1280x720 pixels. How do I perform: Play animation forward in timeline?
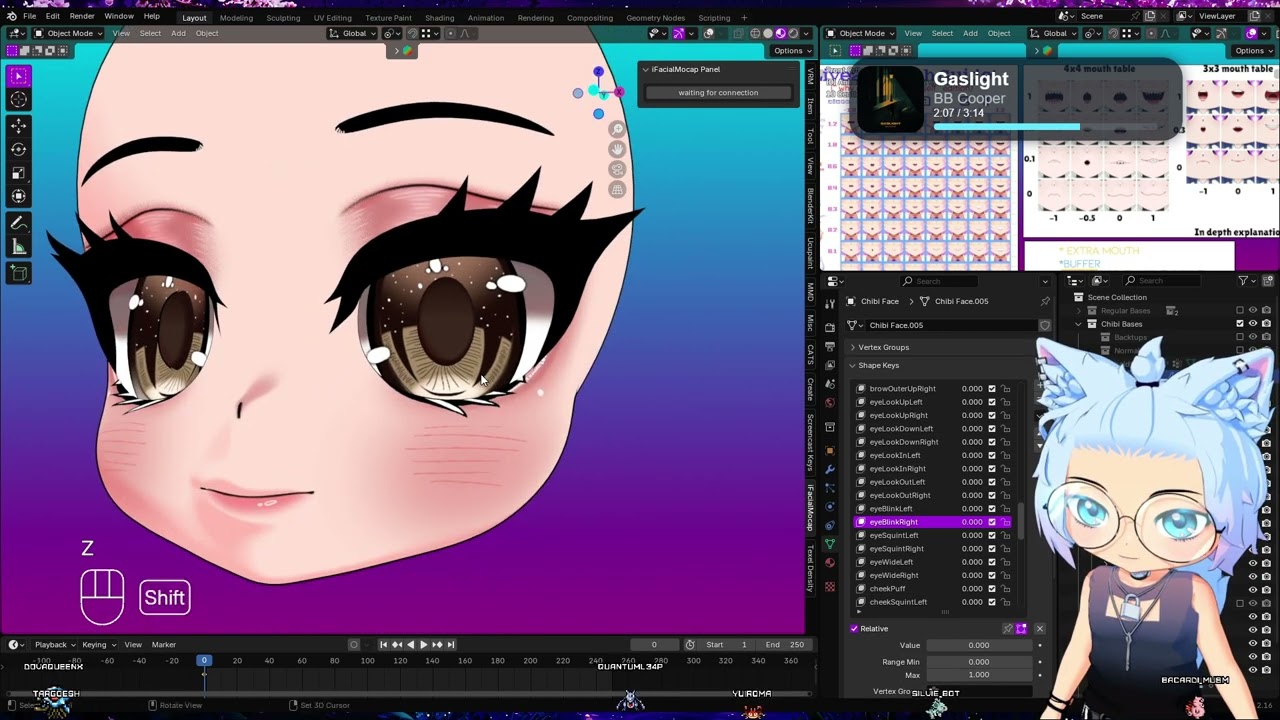coord(423,645)
